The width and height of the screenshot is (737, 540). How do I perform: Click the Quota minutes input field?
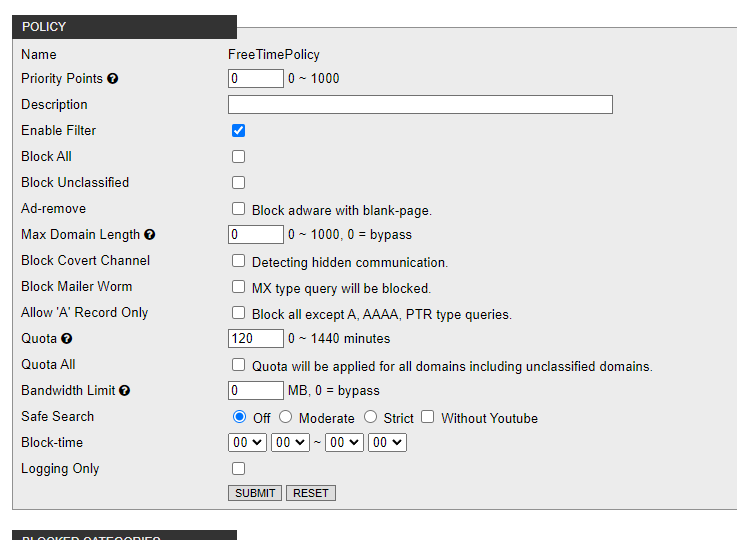coord(256,339)
